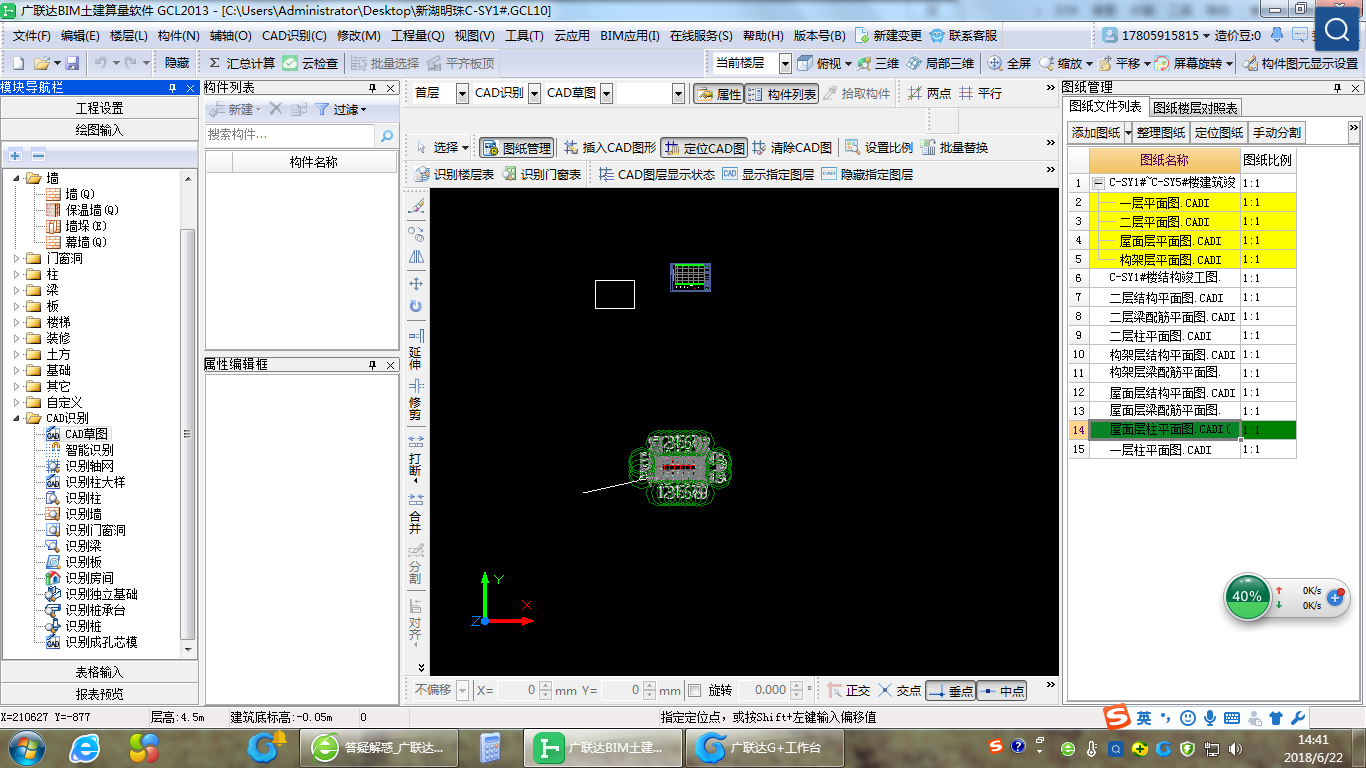Click 平行 parallel axis tool
The width and height of the screenshot is (1366, 768).
981,93
